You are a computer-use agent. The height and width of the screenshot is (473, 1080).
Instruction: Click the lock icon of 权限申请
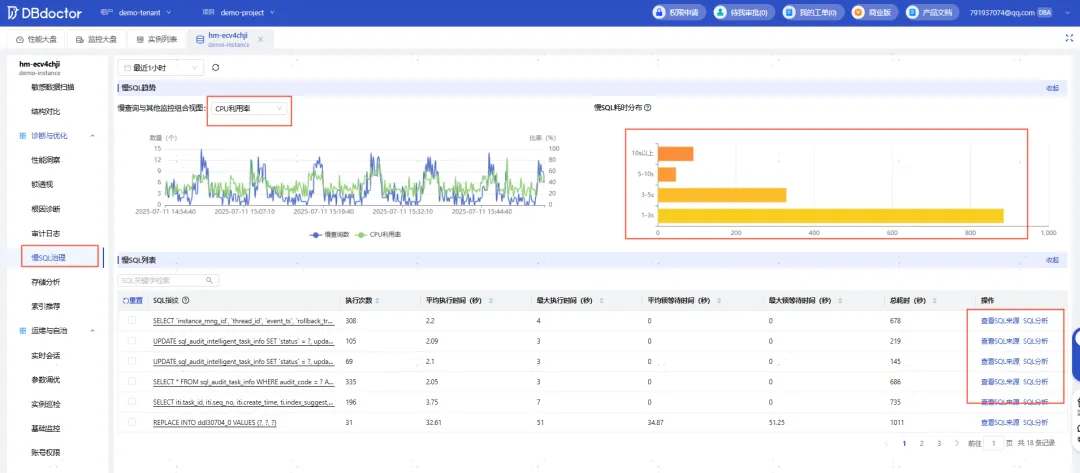pyautogui.click(x=660, y=12)
